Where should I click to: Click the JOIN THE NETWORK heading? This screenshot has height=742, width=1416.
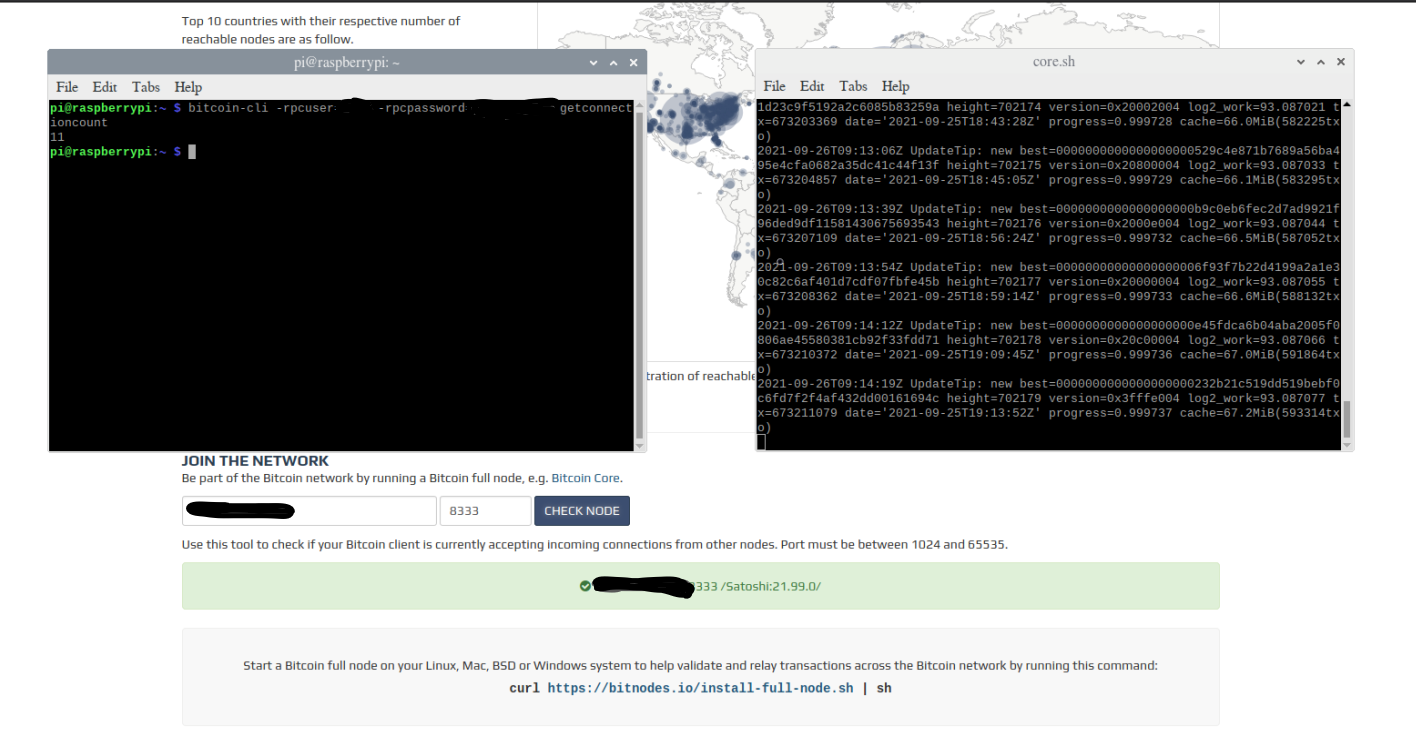click(255, 461)
